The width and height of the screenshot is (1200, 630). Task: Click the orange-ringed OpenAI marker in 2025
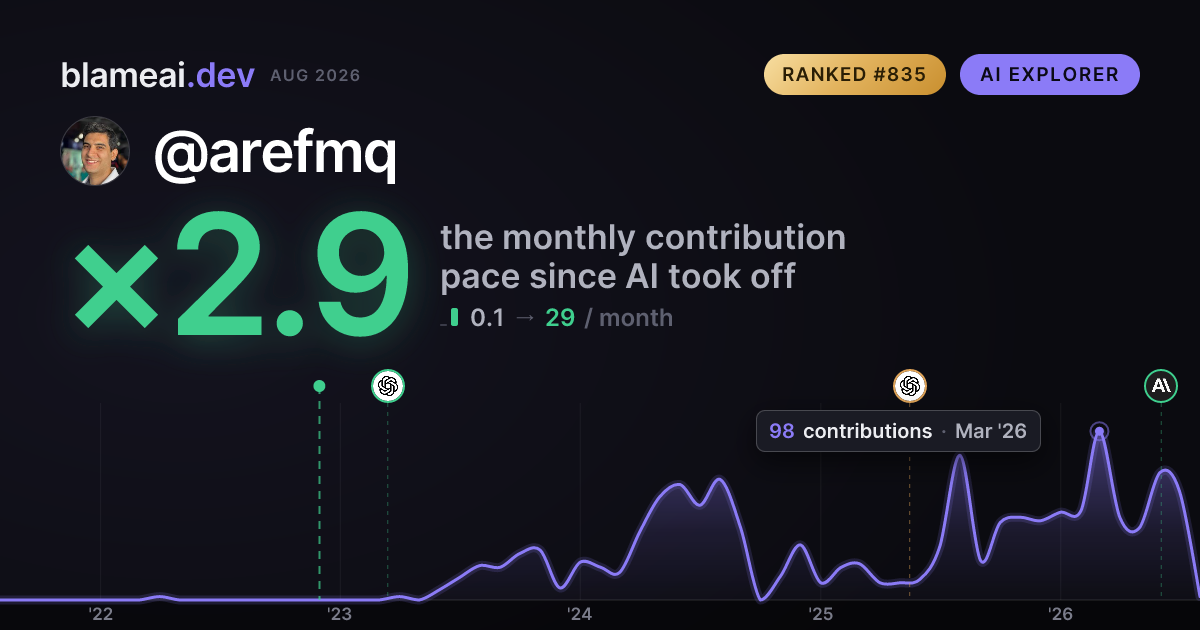(909, 386)
